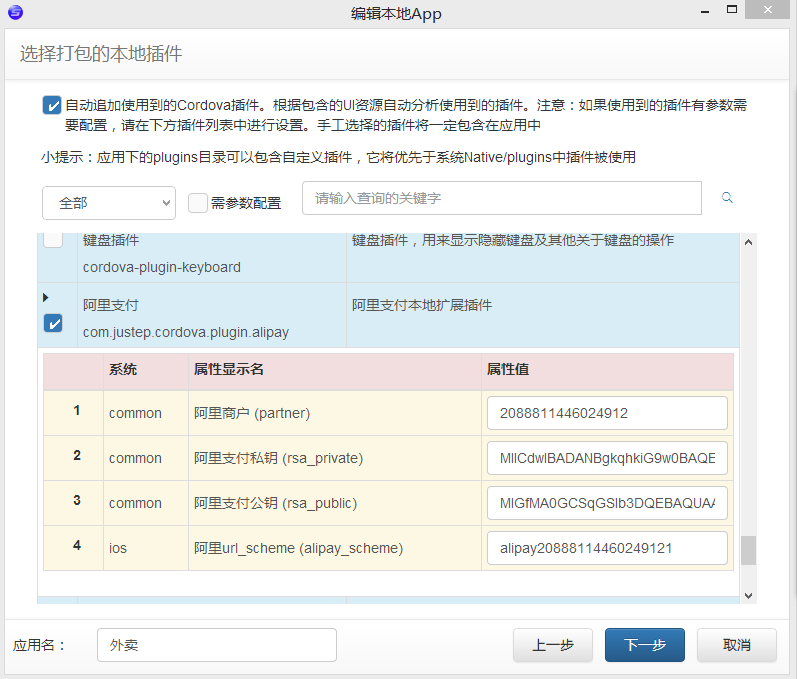Select cordova-plugin-keyboard text
Screen dimensions: 797x679
(162, 267)
